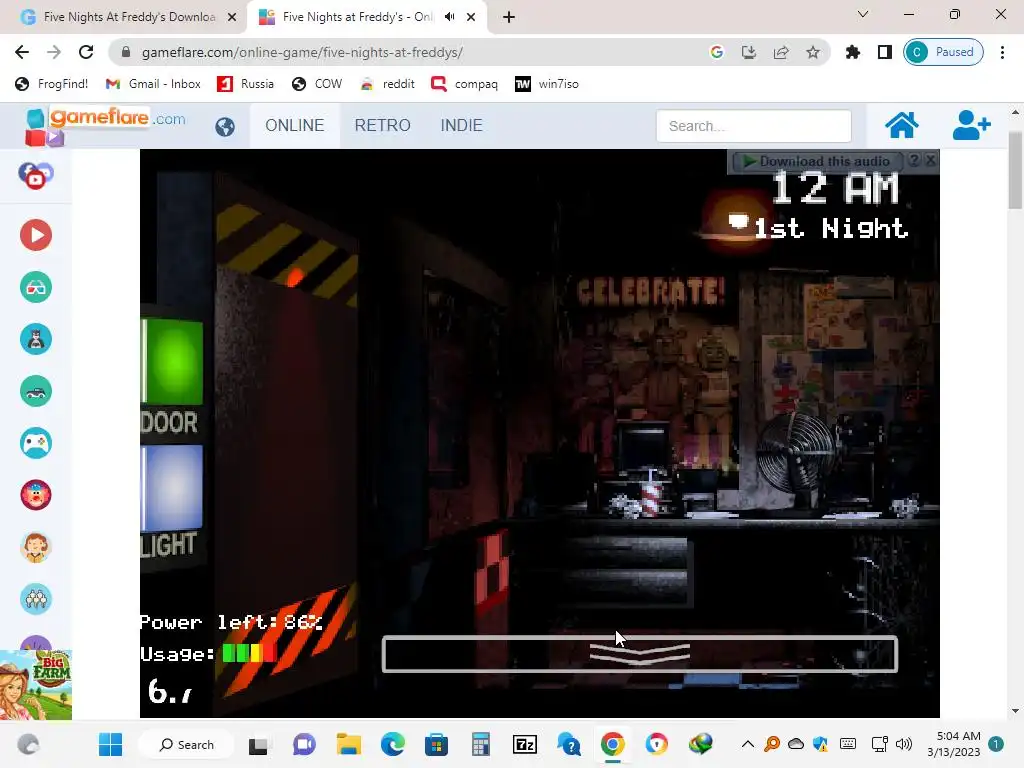Mute audio on the Five Nights tab
1024x768 pixels.
[449, 17]
